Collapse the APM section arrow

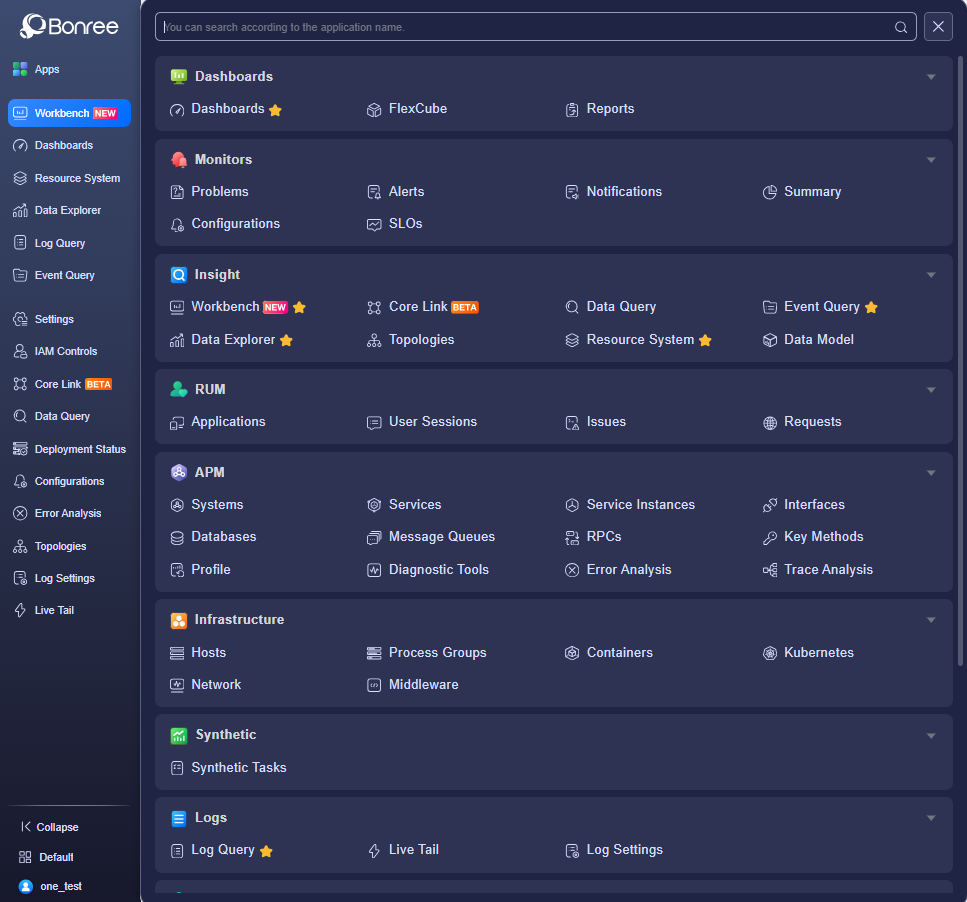931,473
